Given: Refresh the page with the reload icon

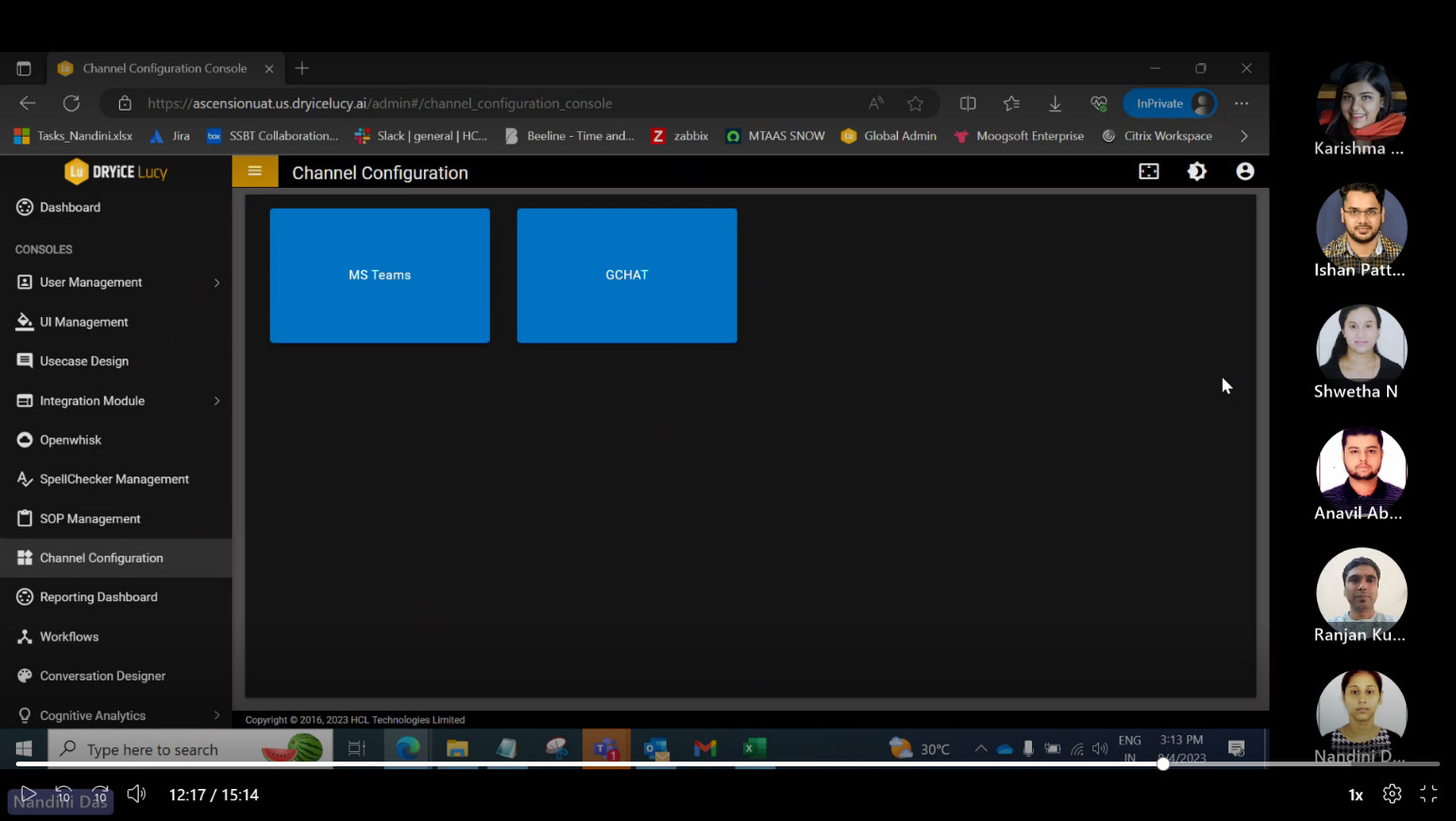Looking at the screenshot, I should pos(71,103).
